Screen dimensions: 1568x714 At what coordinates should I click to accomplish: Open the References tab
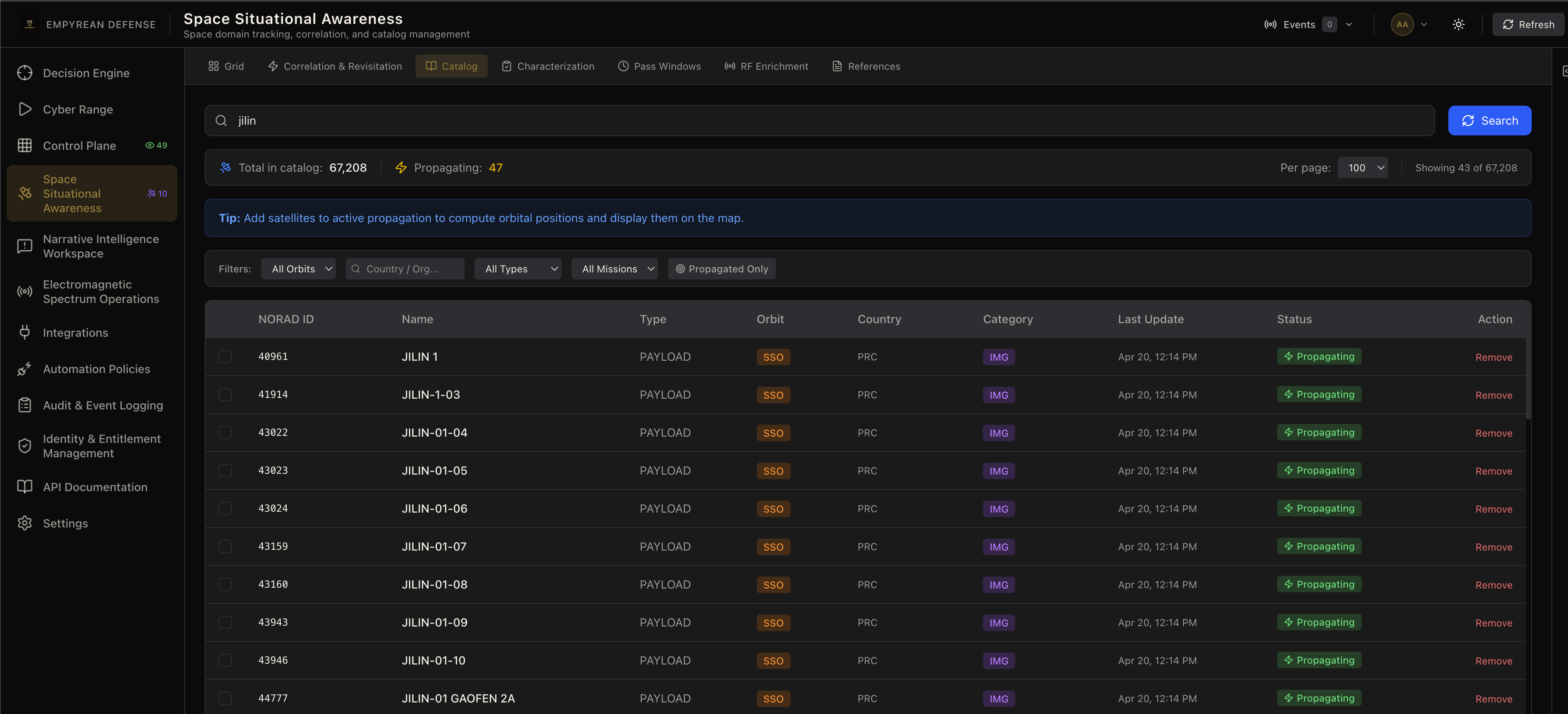(866, 66)
